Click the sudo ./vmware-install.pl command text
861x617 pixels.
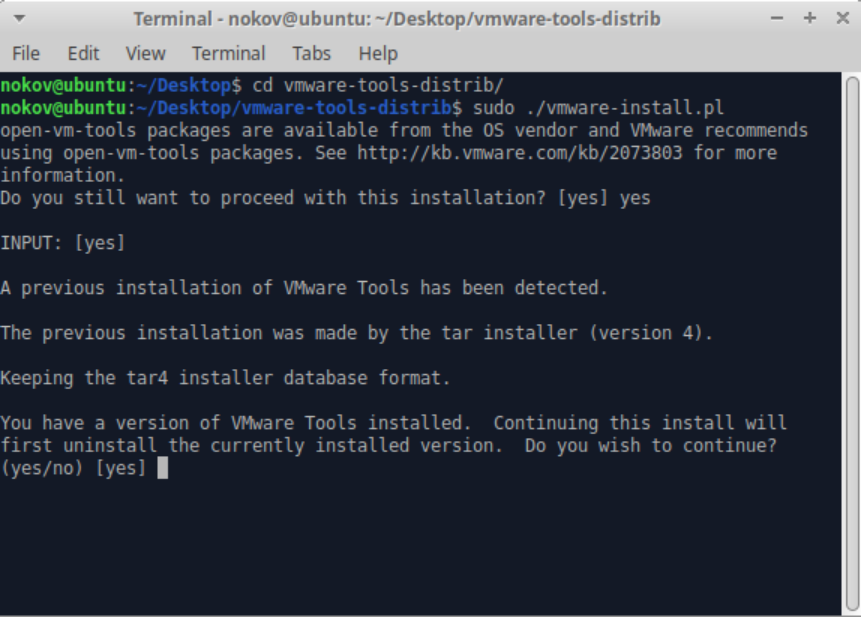(x=598, y=108)
